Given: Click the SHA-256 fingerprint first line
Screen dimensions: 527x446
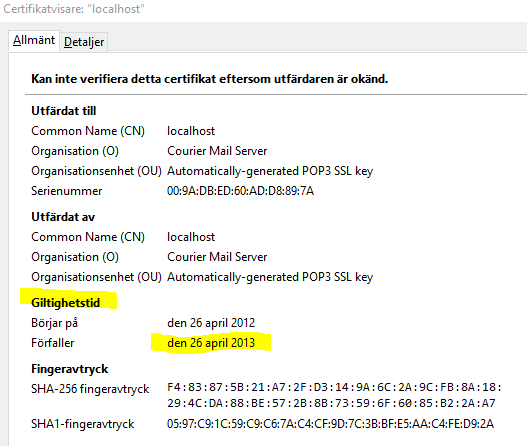Looking at the screenshot, I should (334, 387).
